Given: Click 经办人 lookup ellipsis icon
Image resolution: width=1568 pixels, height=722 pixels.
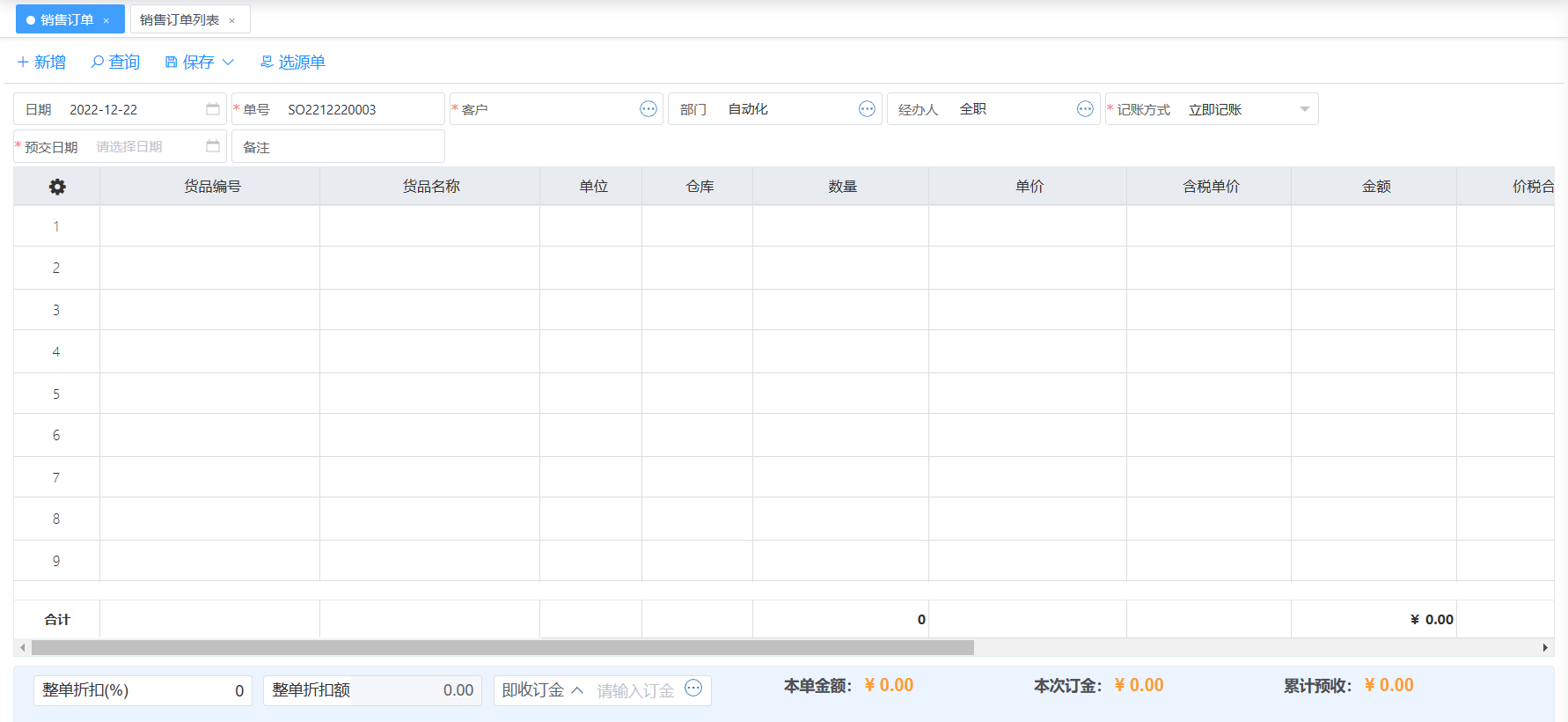Looking at the screenshot, I should 1085,109.
